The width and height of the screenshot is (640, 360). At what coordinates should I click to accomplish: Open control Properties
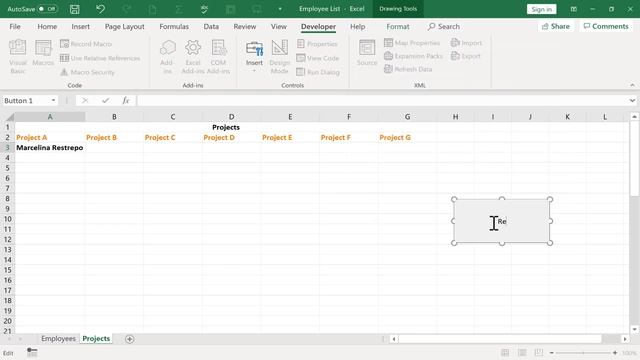[318, 44]
